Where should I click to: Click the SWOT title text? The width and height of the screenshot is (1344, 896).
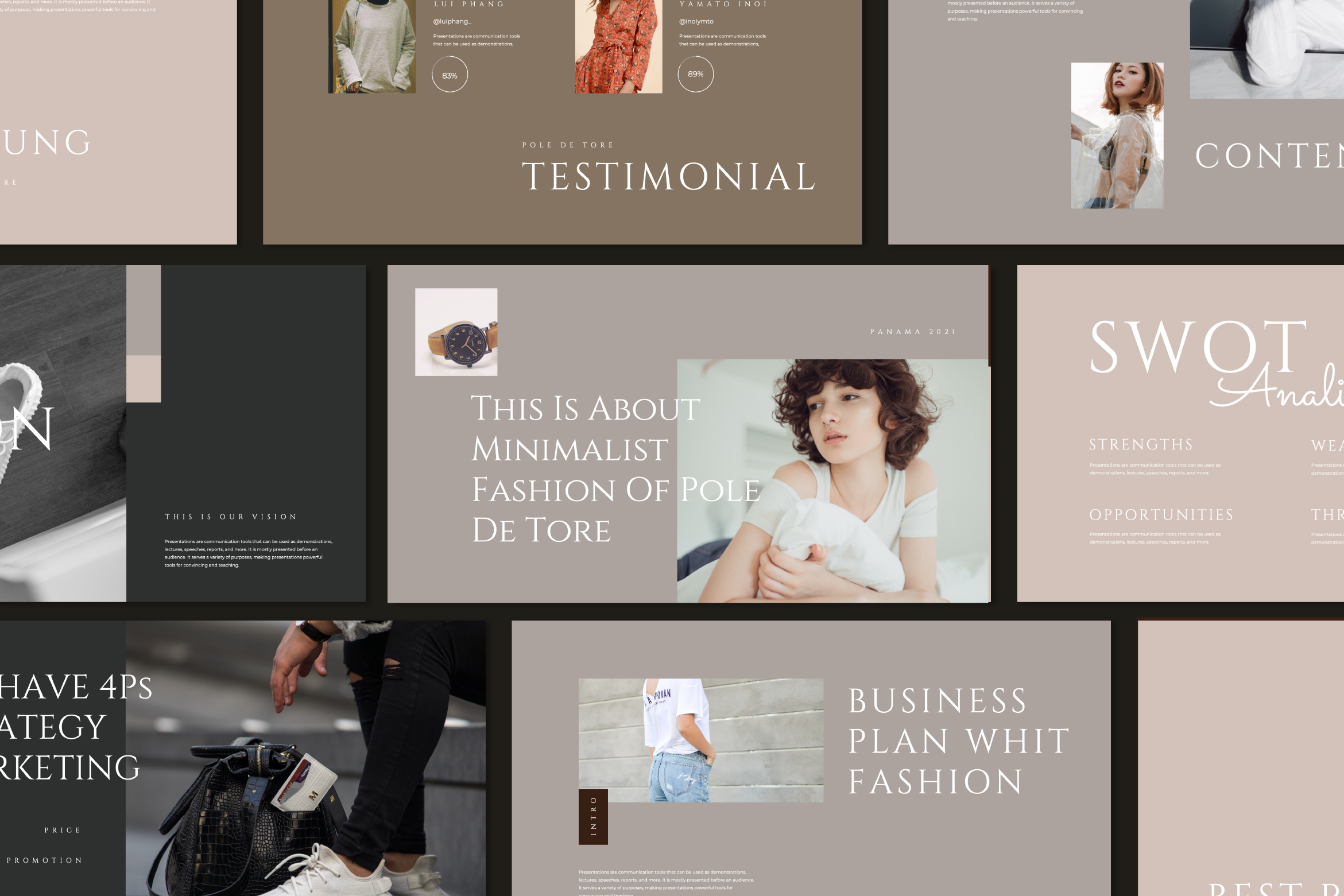pos(1198,346)
